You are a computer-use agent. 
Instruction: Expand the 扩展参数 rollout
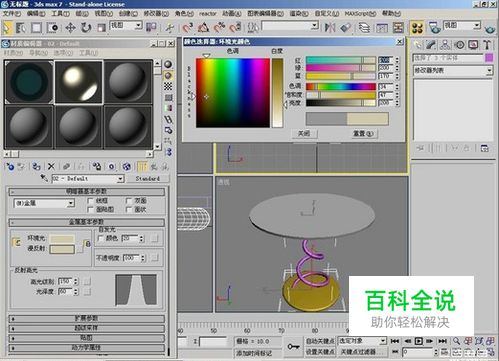[x=87, y=318]
